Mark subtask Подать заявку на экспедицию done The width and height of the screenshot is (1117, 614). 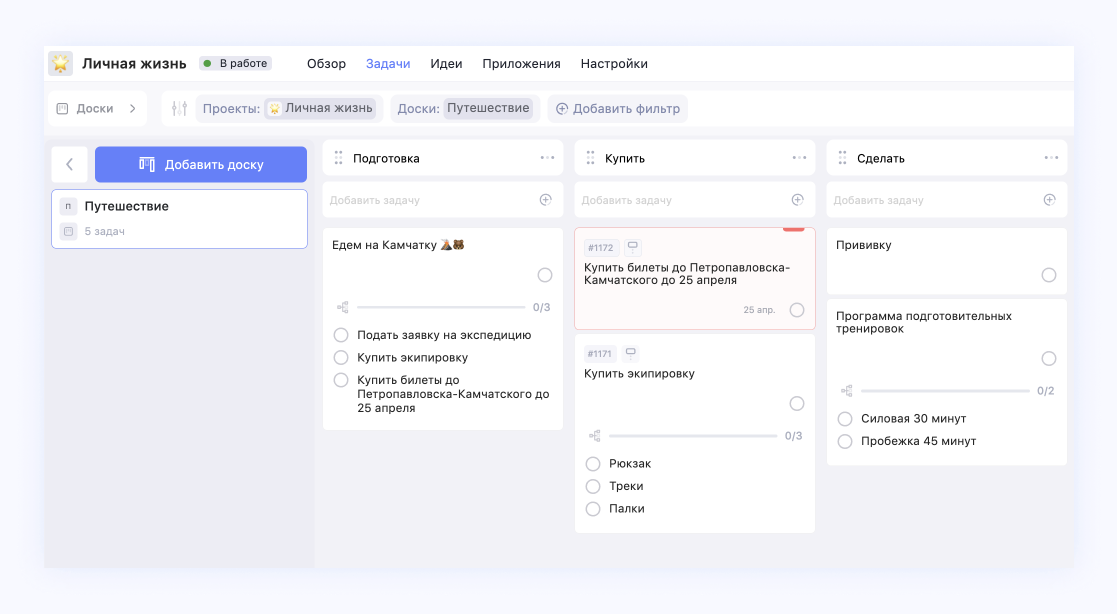pyautogui.click(x=341, y=335)
